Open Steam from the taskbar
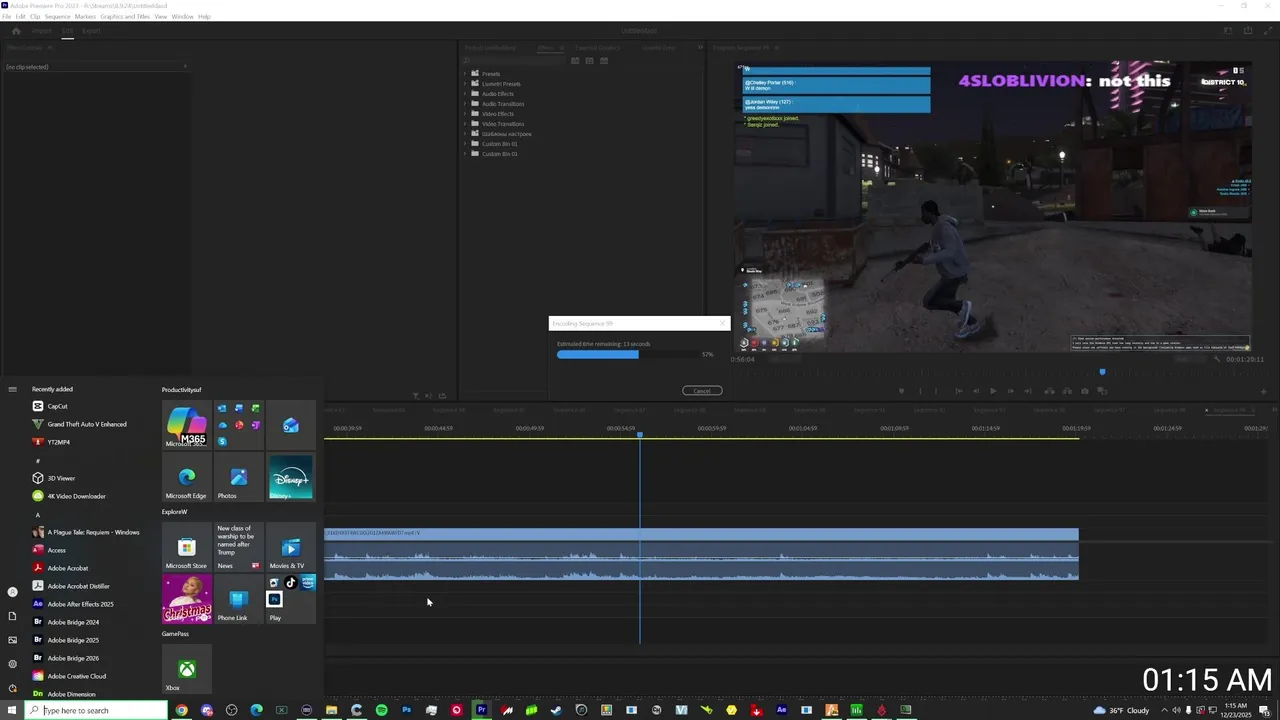This screenshot has width=1280, height=720. click(x=556, y=710)
